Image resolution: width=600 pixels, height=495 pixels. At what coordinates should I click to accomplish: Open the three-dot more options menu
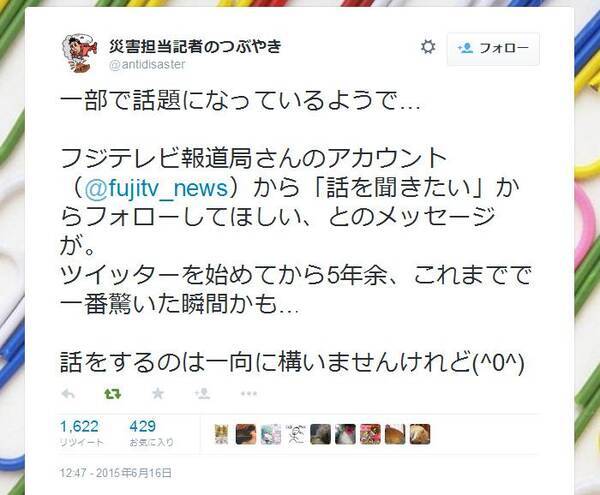point(248,394)
